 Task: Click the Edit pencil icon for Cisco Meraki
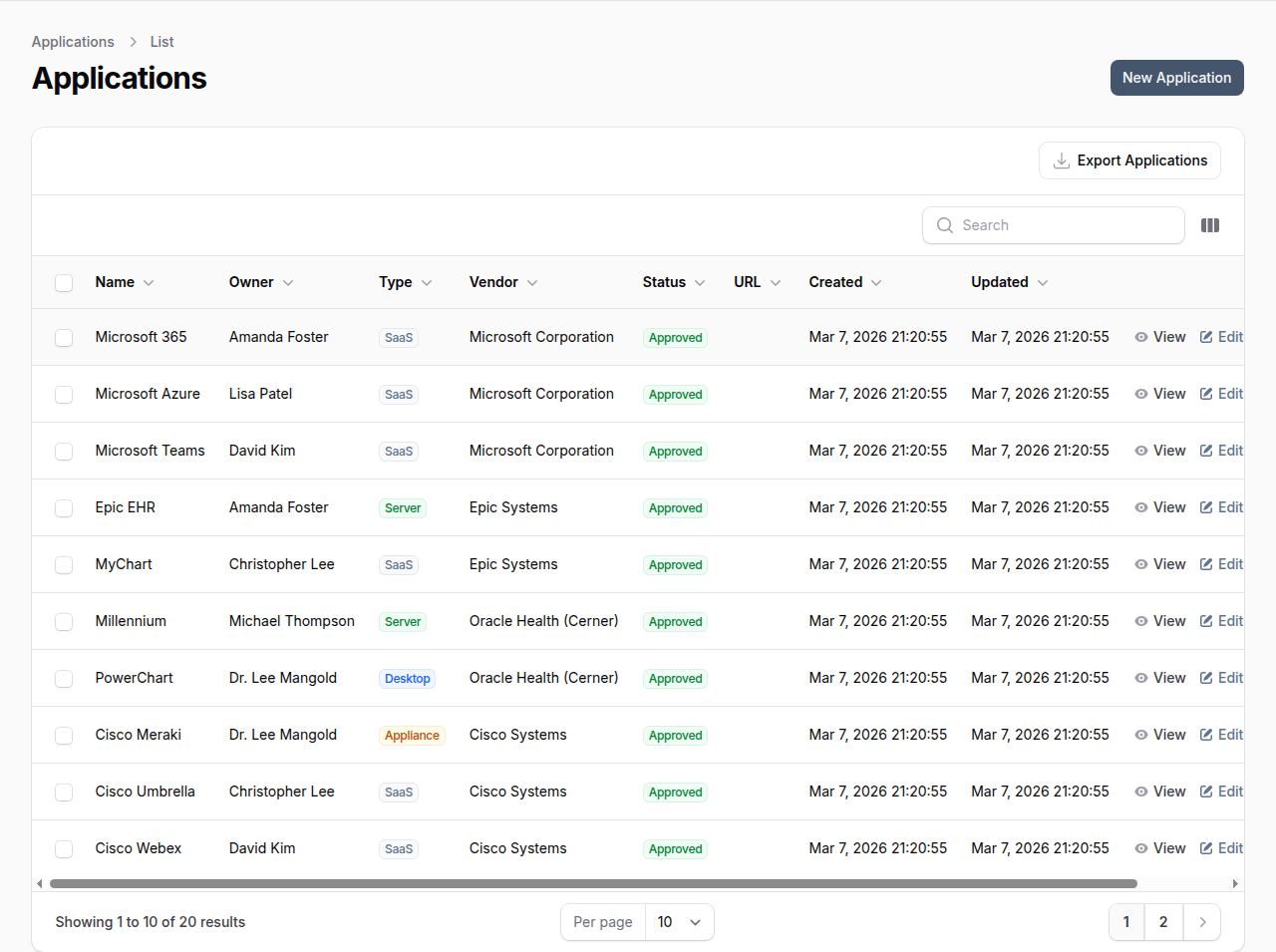[x=1206, y=735]
